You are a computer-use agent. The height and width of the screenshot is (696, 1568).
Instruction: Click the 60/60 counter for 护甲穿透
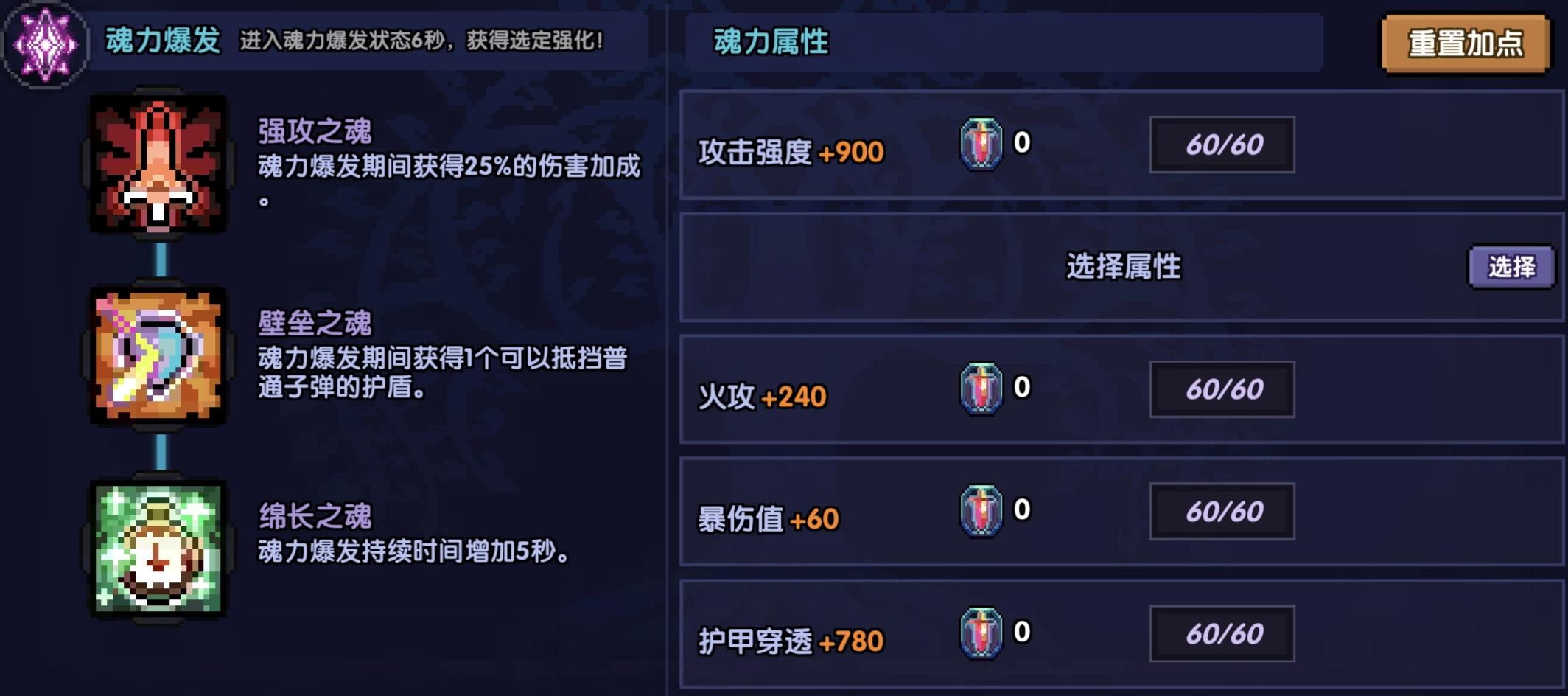[x=1222, y=634]
